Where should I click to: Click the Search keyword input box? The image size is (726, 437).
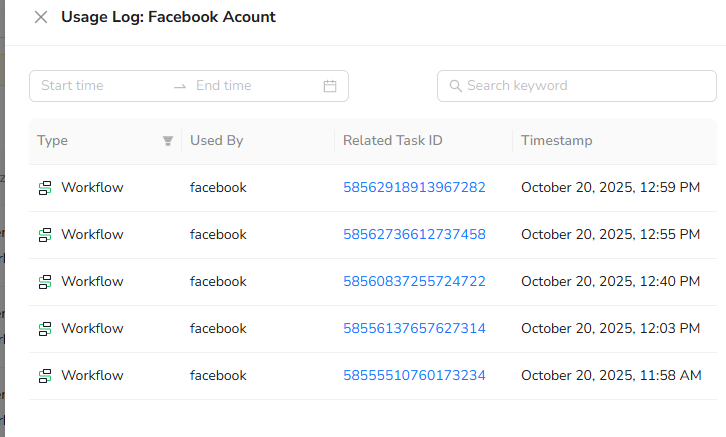(x=585, y=86)
